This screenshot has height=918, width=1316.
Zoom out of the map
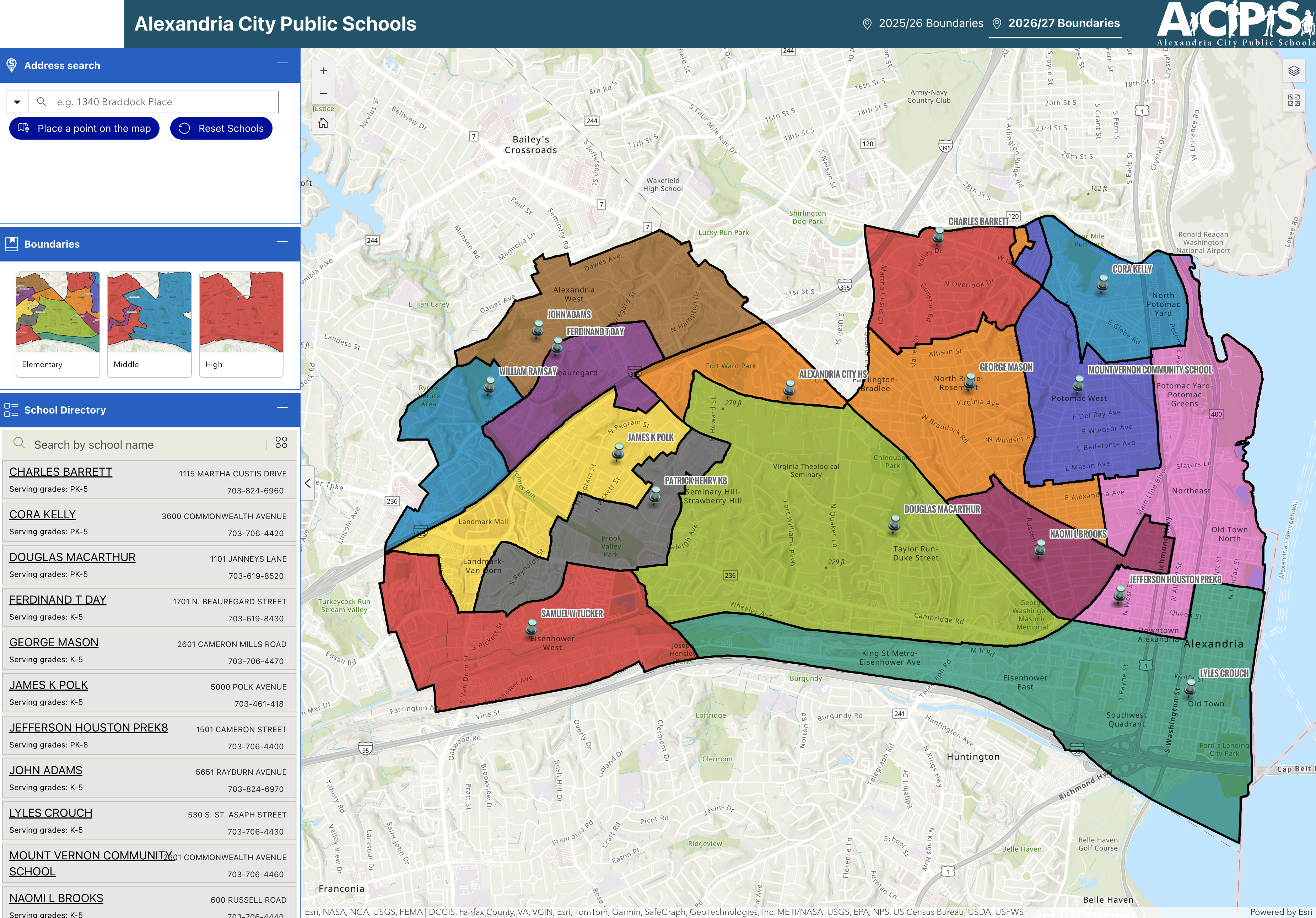coord(323,93)
